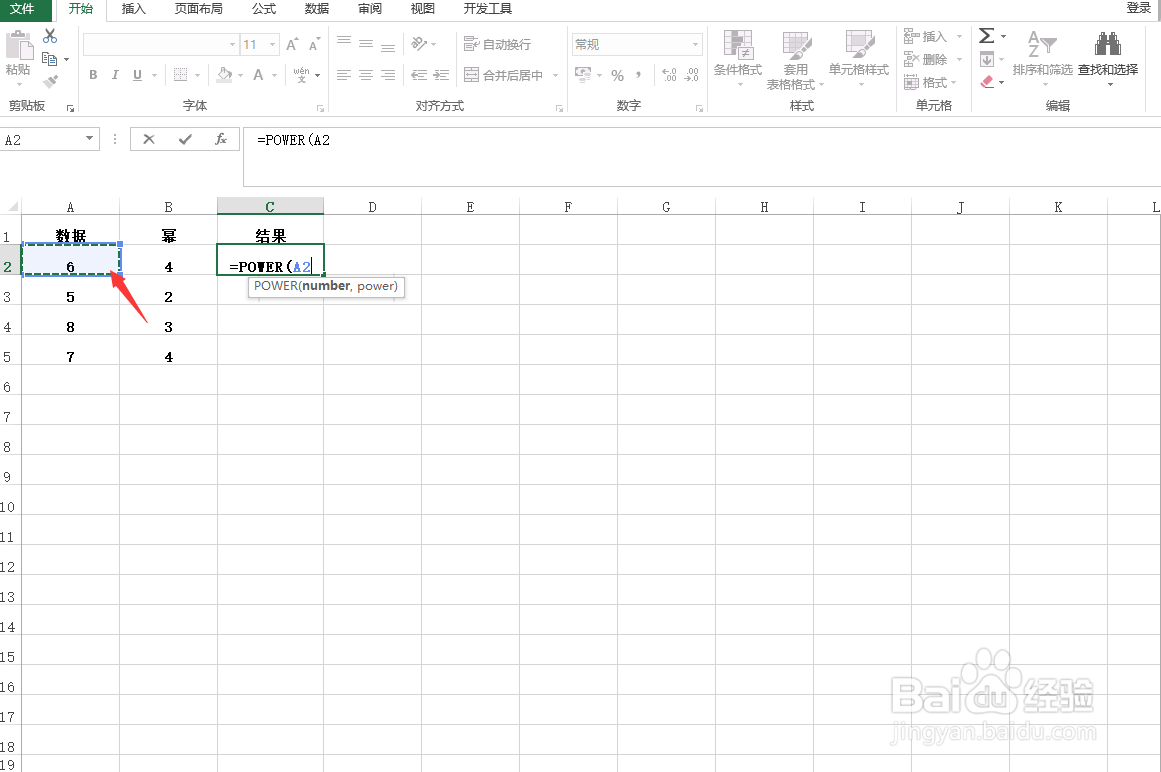Click the Fill Color bucket icon
The width and height of the screenshot is (1161, 772).
coord(224,75)
